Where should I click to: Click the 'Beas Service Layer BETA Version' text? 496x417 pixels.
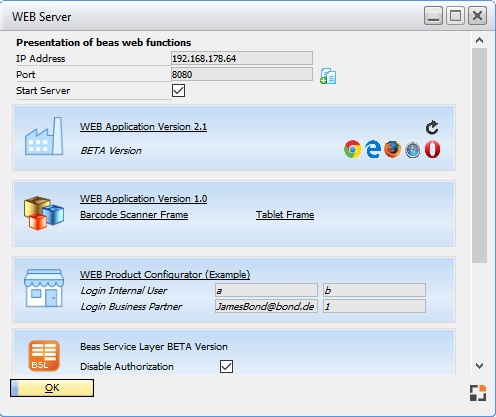click(154, 347)
